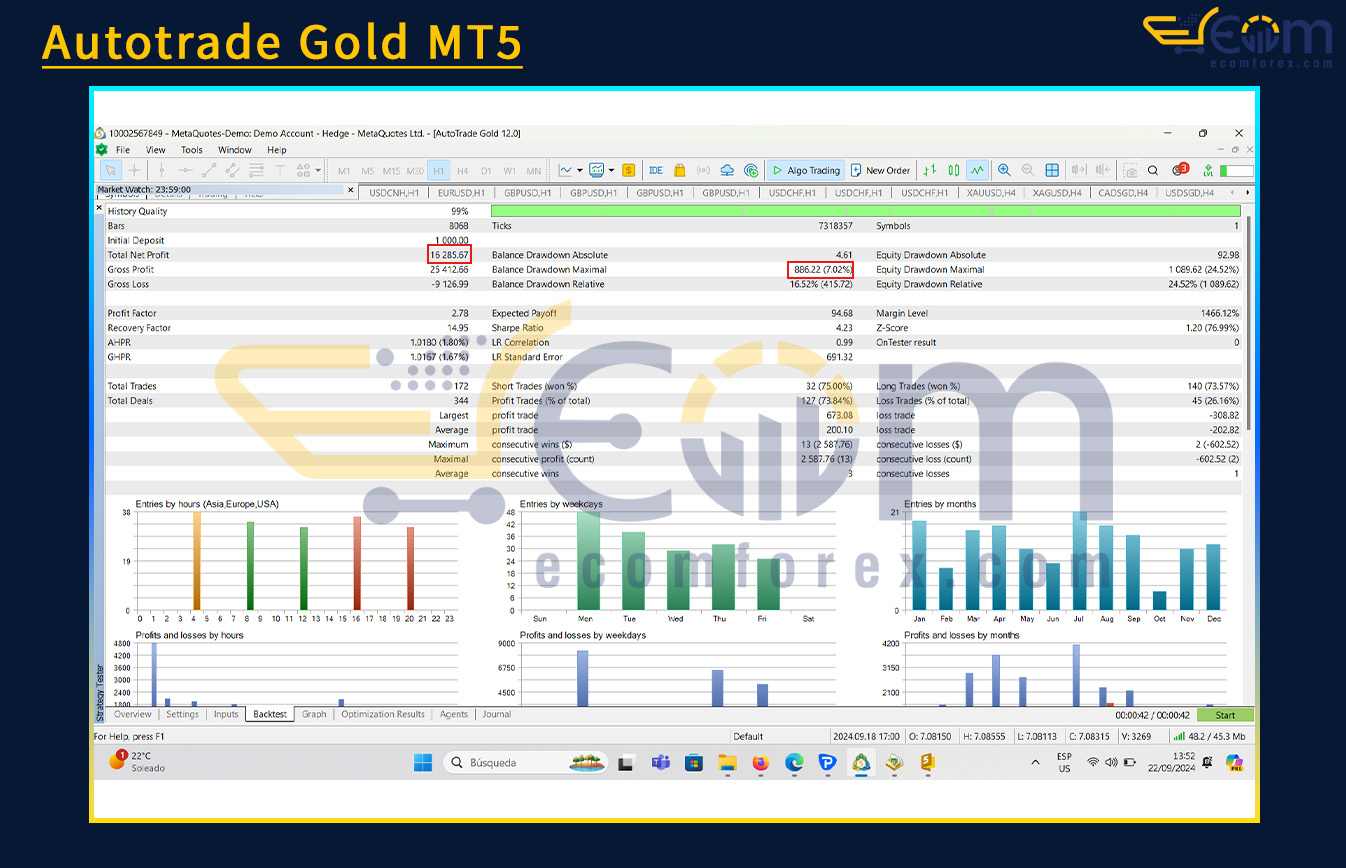This screenshot has height=868, width=1346.
Task: Open the Settings tab in Strategy Tester
Action: [x=182, y=714]
